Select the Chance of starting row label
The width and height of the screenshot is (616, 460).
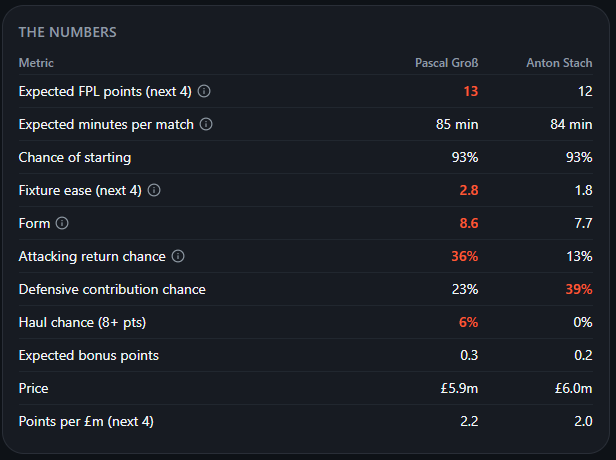coord(75,157)
